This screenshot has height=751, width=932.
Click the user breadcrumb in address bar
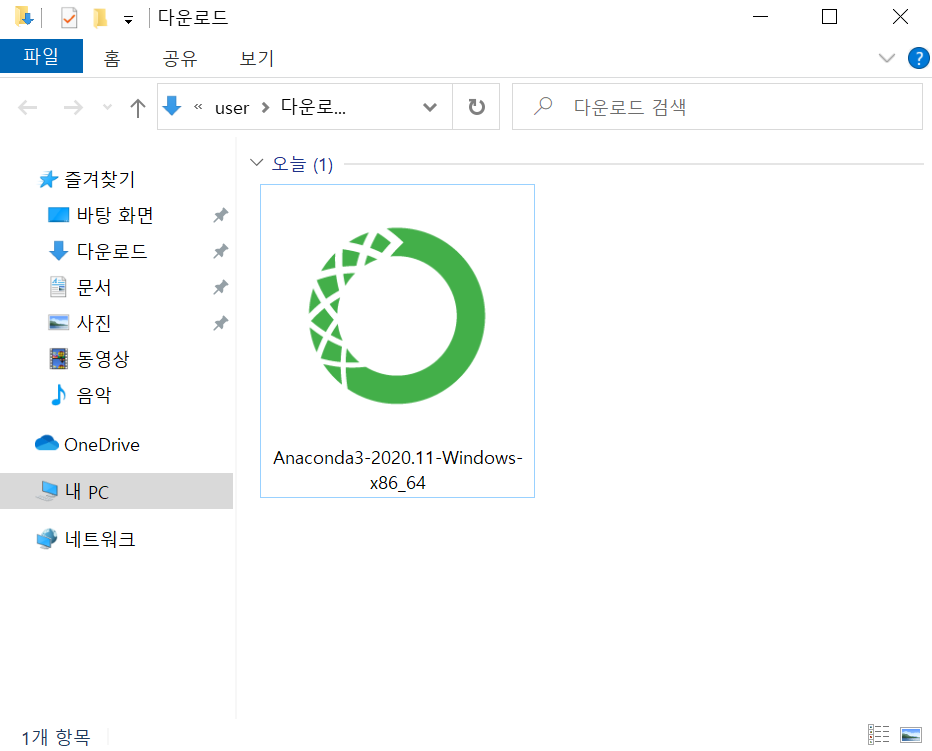pyautogui.click(x=232, y=108)
